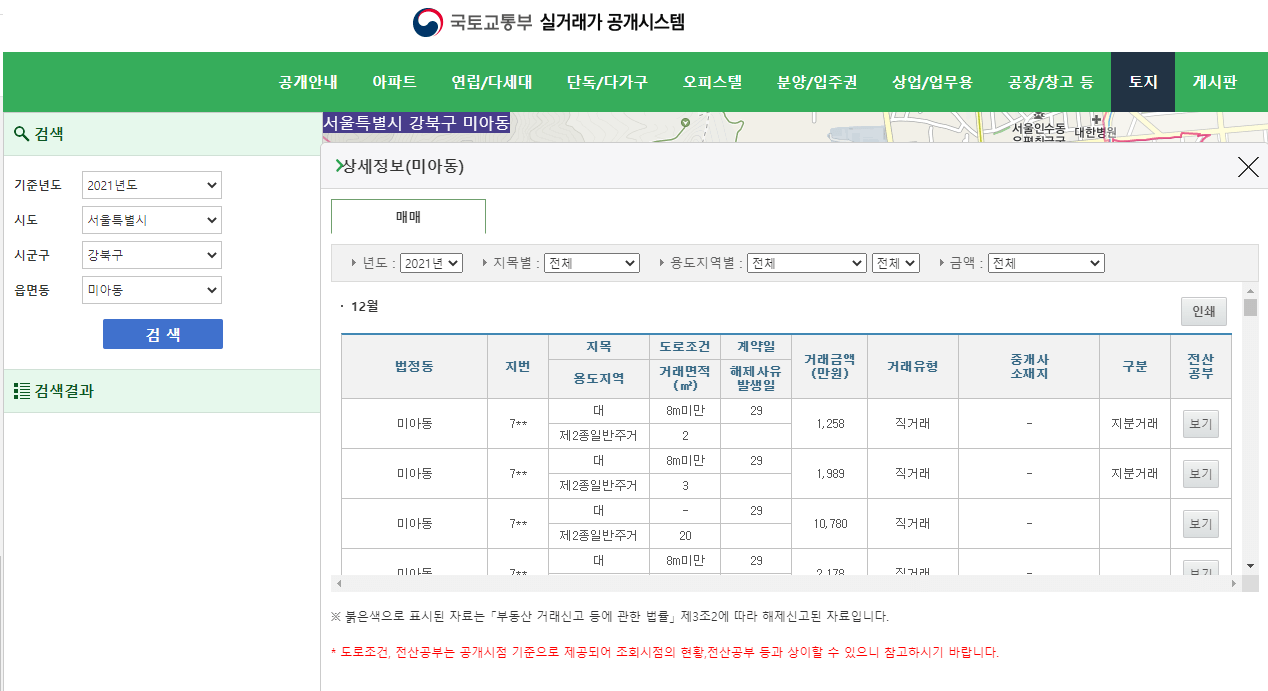Click 보기 on the first 미아동 row
Image resolution: width=1268 pixels, height=691 pixels.
pyautogui.click(x=1200, y=422)
